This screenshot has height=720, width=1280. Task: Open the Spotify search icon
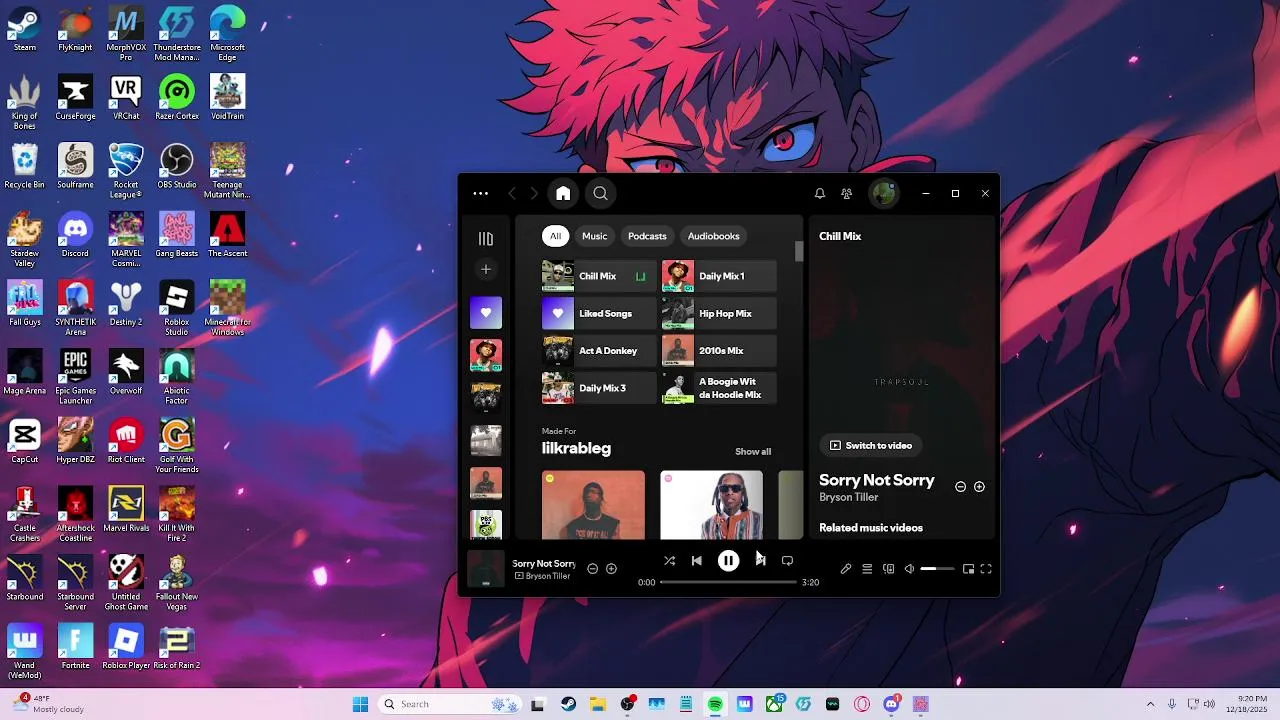[x=600, y=194]
